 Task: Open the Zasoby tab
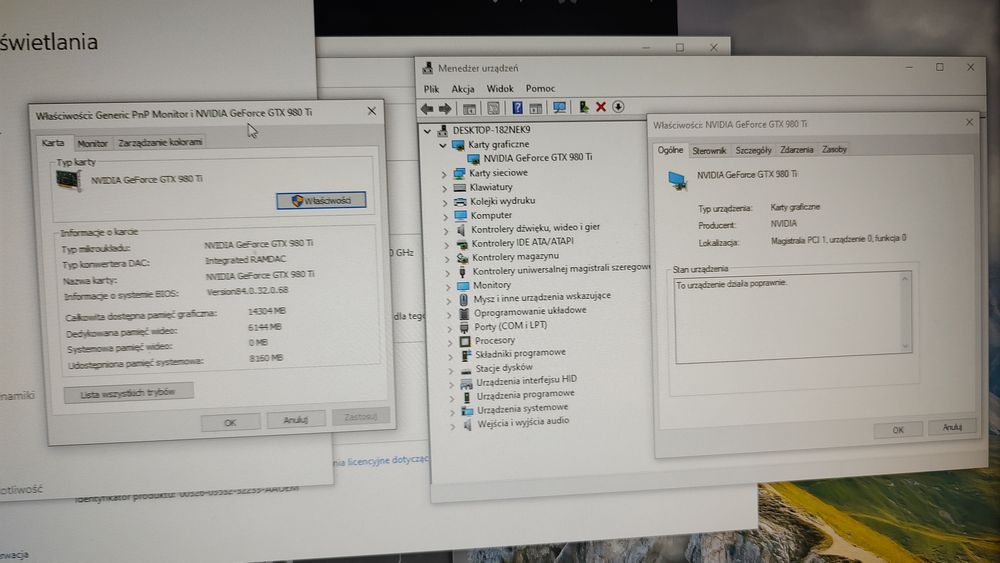[834, 149]
